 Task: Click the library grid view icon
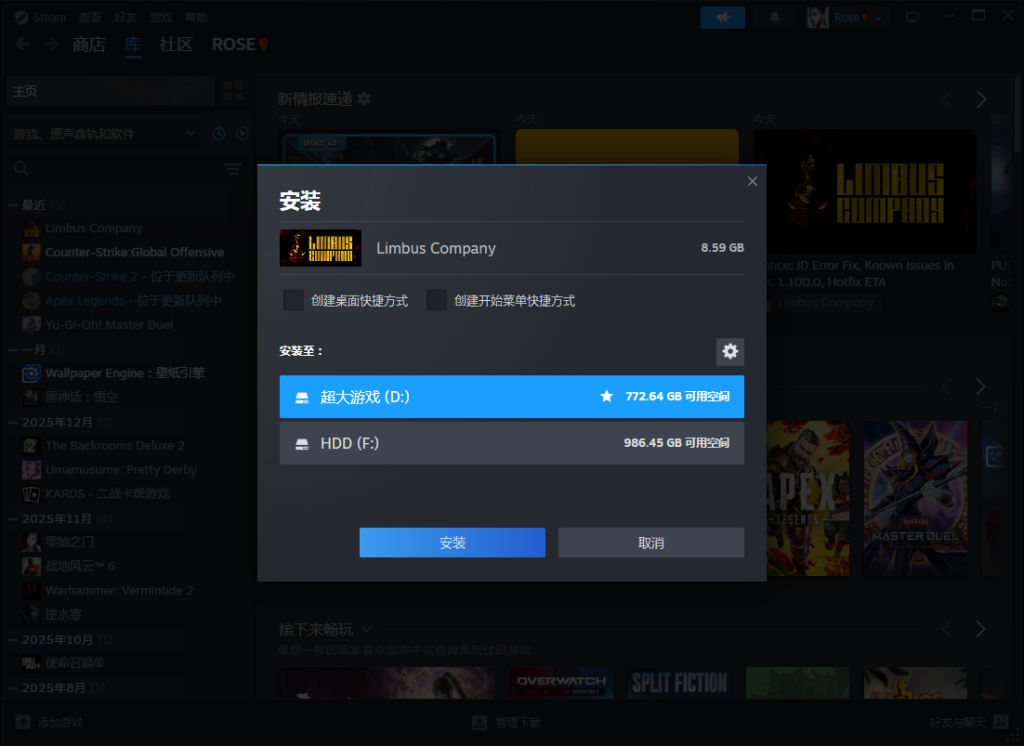(x=234, y=91)
